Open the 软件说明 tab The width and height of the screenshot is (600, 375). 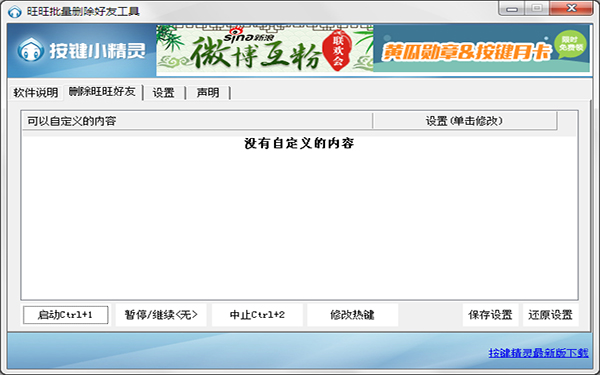36,93
